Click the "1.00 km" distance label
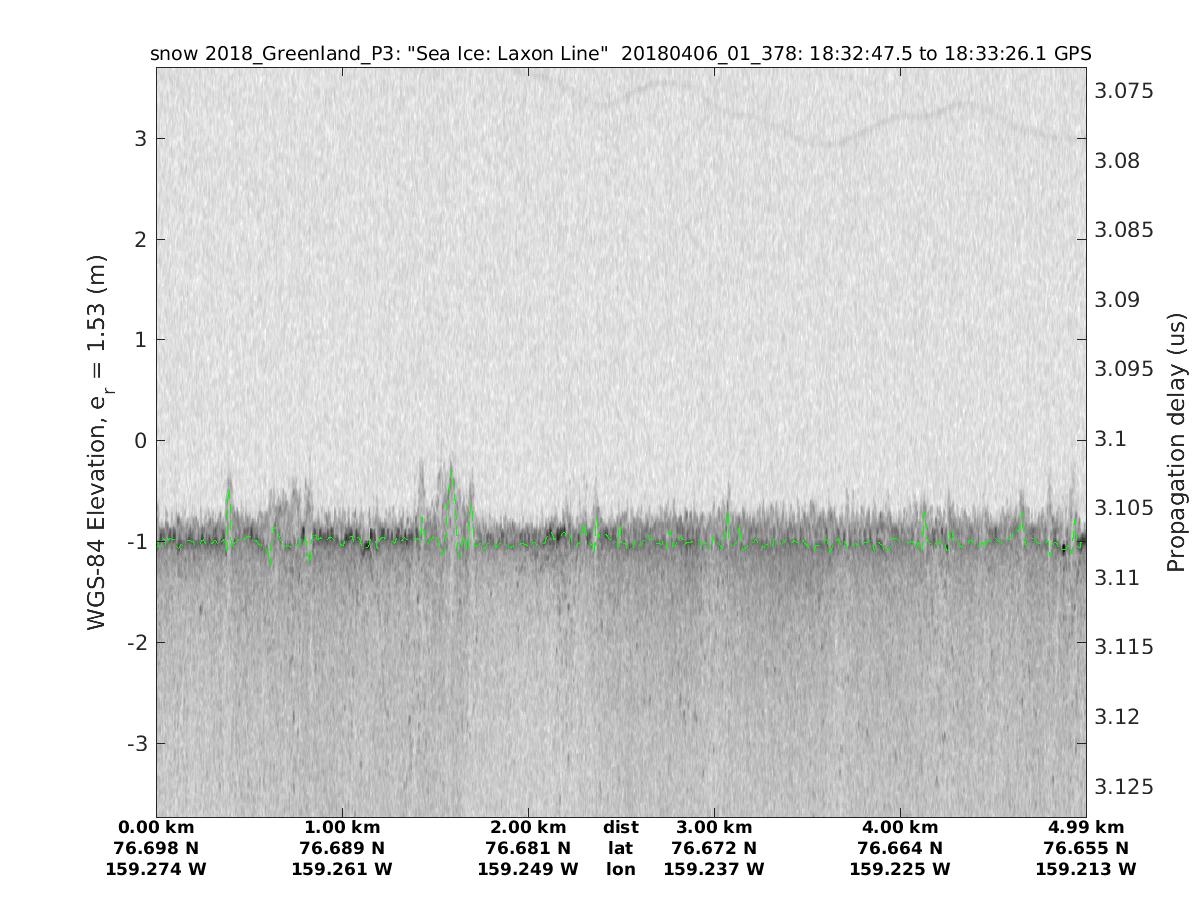 click(x=342, y=827)
